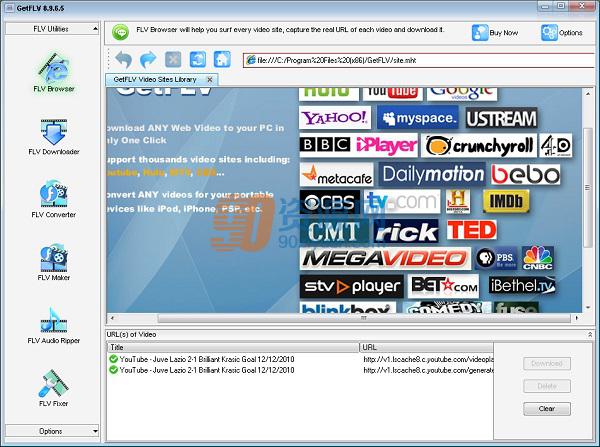
Task: Click the horizontal scrollbar right arrow
Action: tap(577, 318)
